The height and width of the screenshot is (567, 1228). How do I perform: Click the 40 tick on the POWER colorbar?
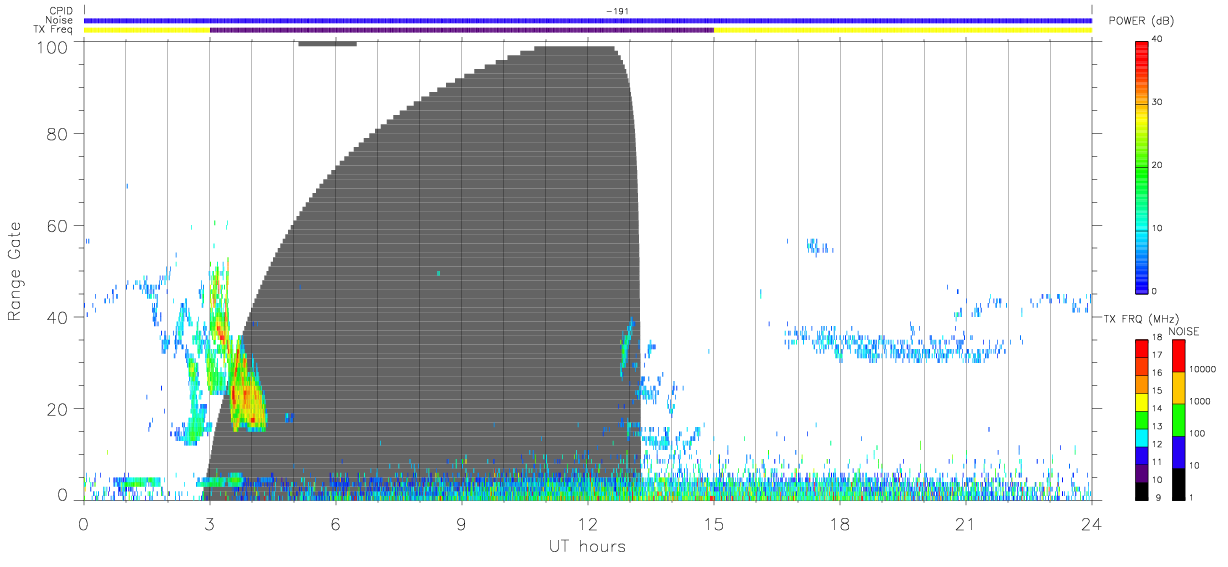[x=1155, y=40]
